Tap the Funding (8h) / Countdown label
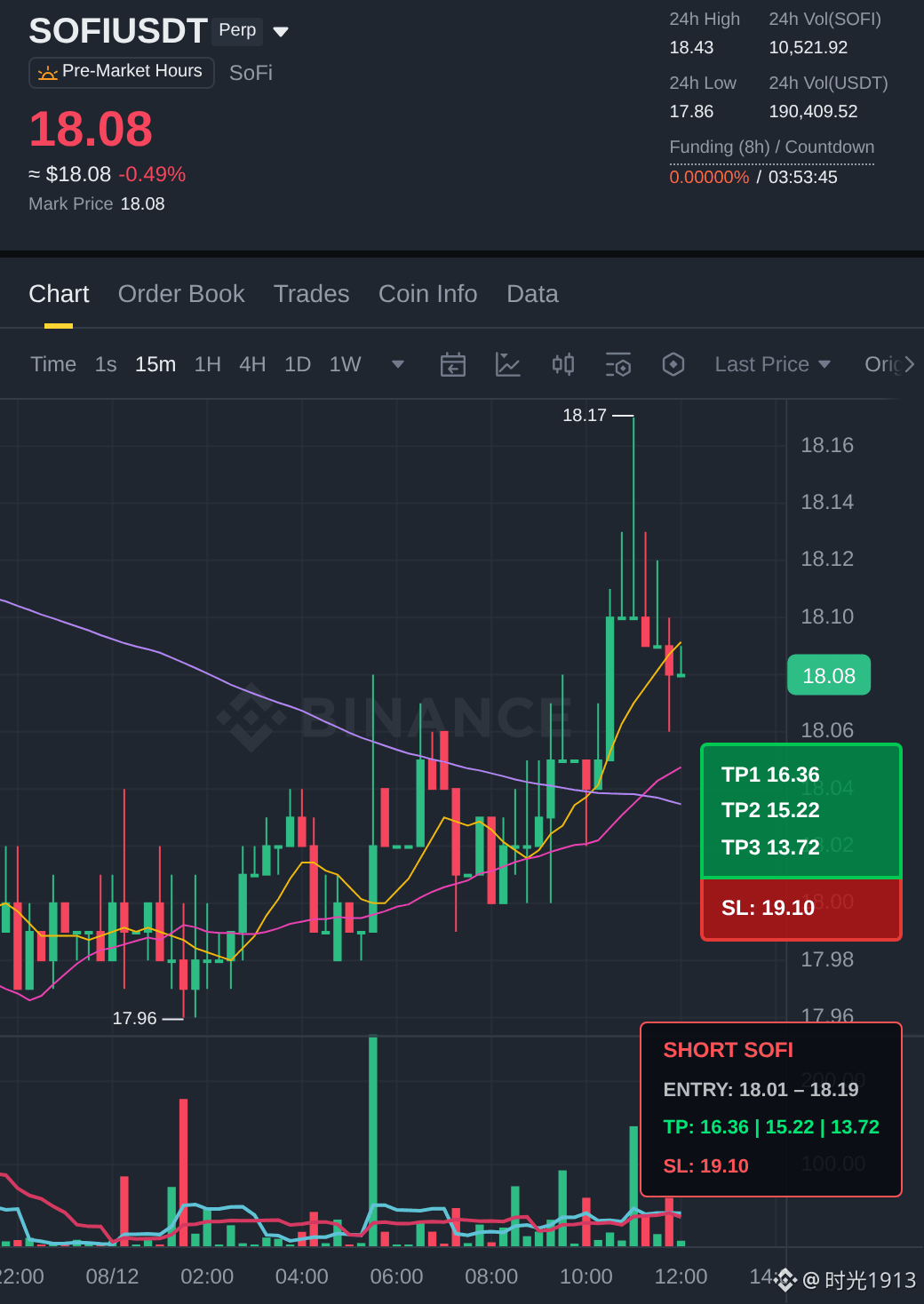924x1304 pixels. [771, 147]
